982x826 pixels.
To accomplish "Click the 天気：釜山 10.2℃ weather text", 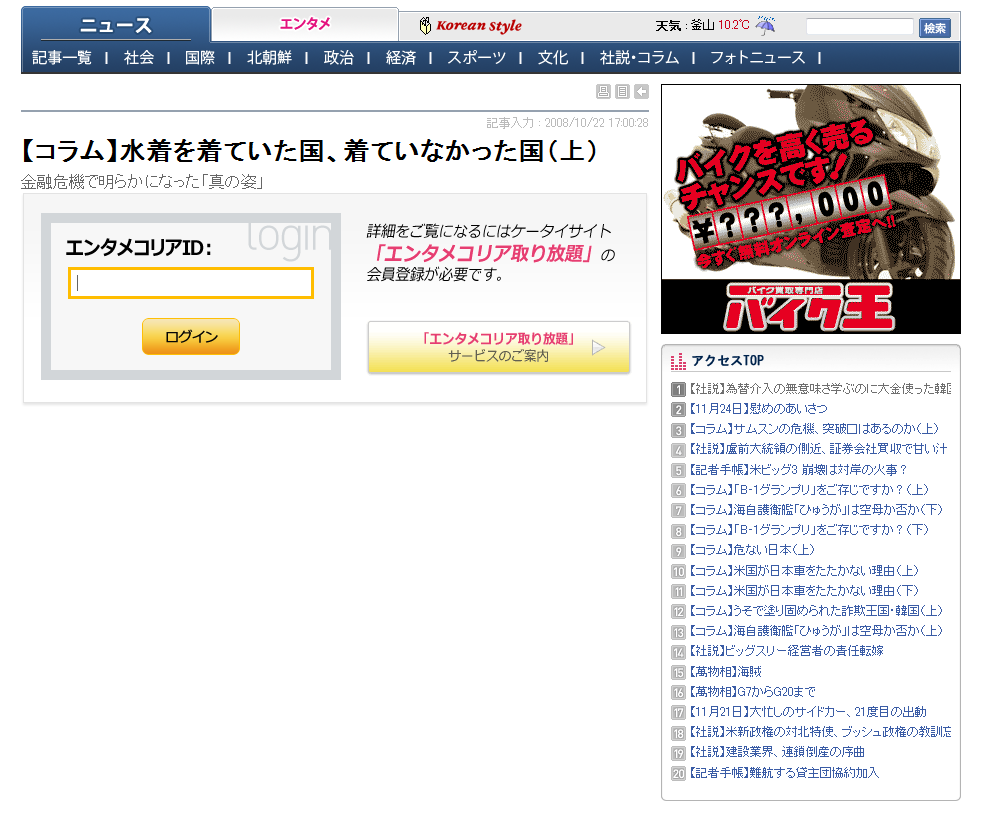I will (702, 25).
